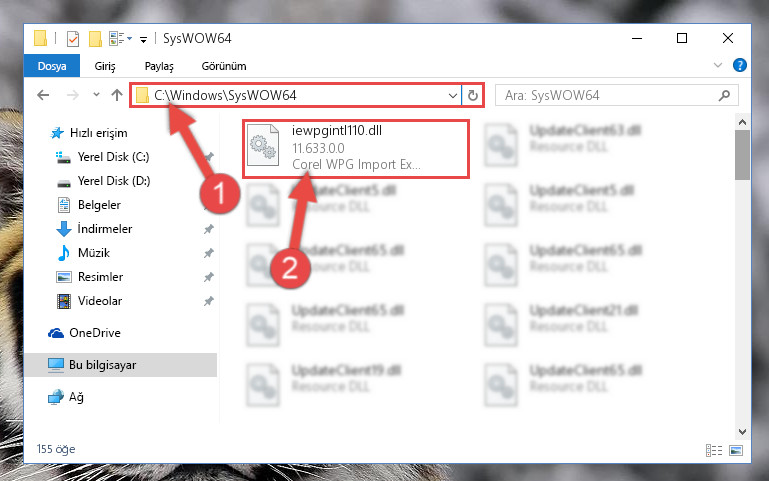Select the iewpgintl110.dll file
The width and height of the screenshot is (769, 481).
(x=356, y=149)
